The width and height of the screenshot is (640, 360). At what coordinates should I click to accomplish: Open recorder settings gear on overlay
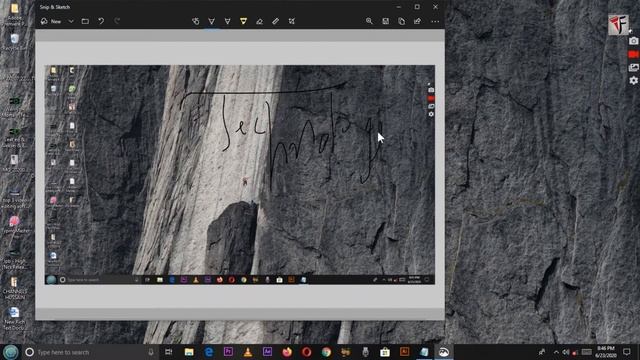[633, 80]
